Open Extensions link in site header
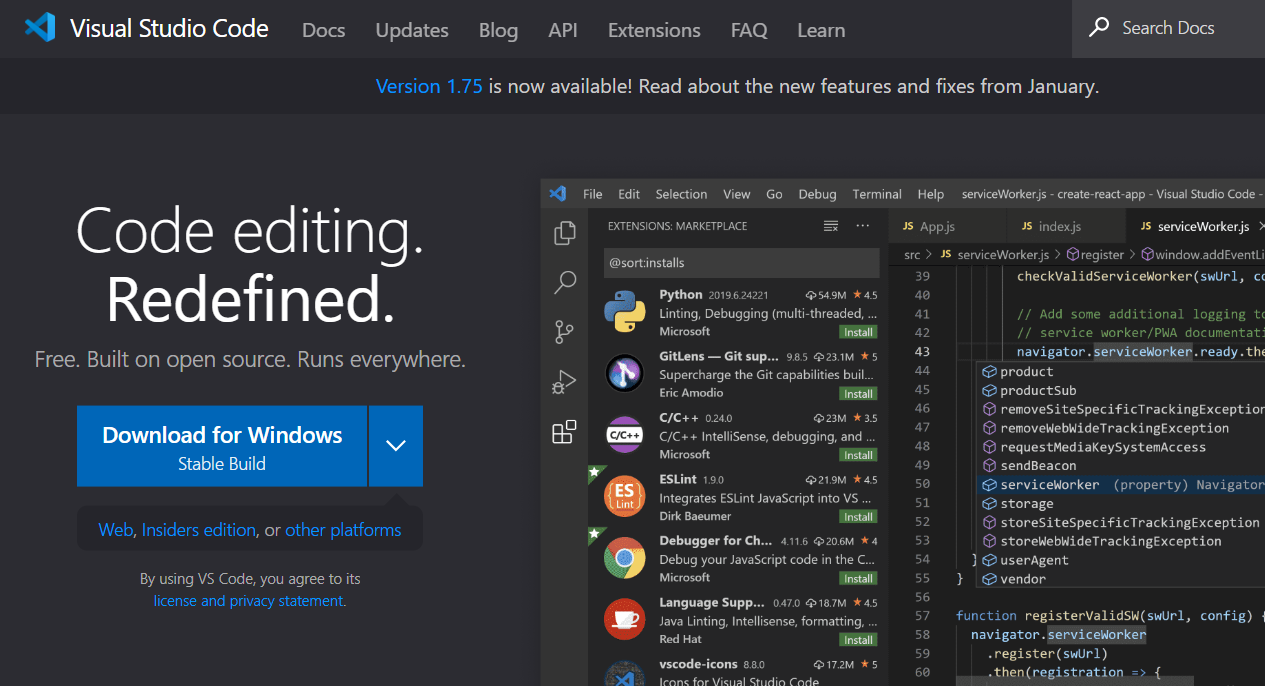 (654, 30)
